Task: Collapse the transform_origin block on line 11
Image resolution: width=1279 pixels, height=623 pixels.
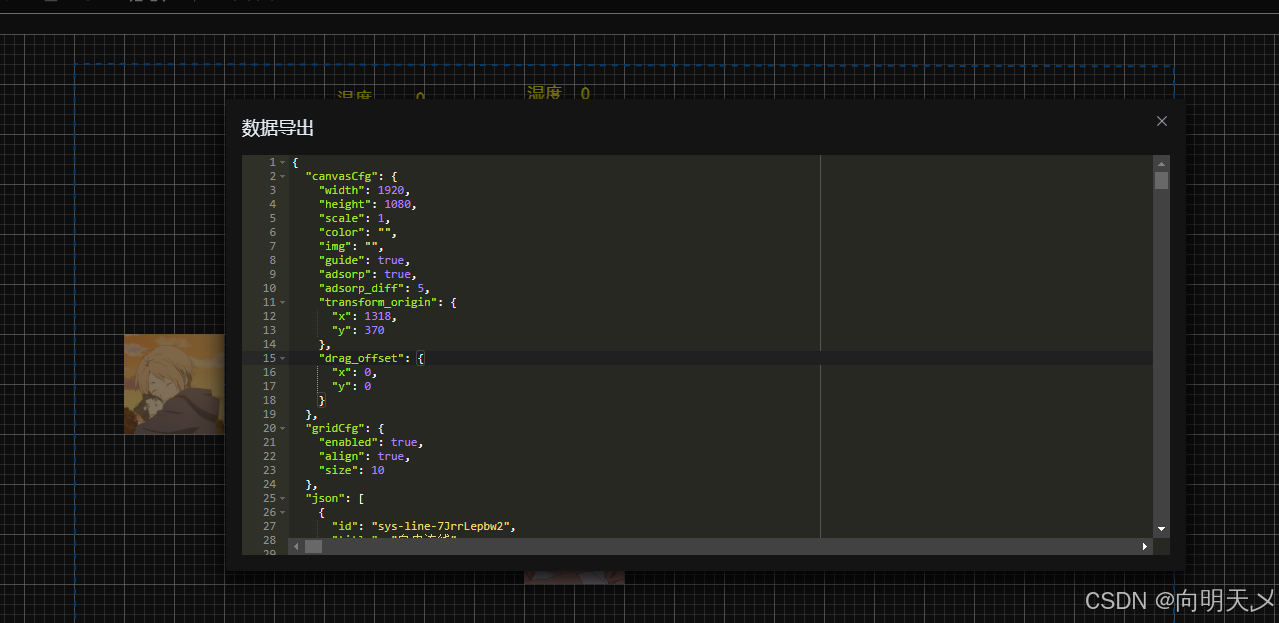Action: 283,302
